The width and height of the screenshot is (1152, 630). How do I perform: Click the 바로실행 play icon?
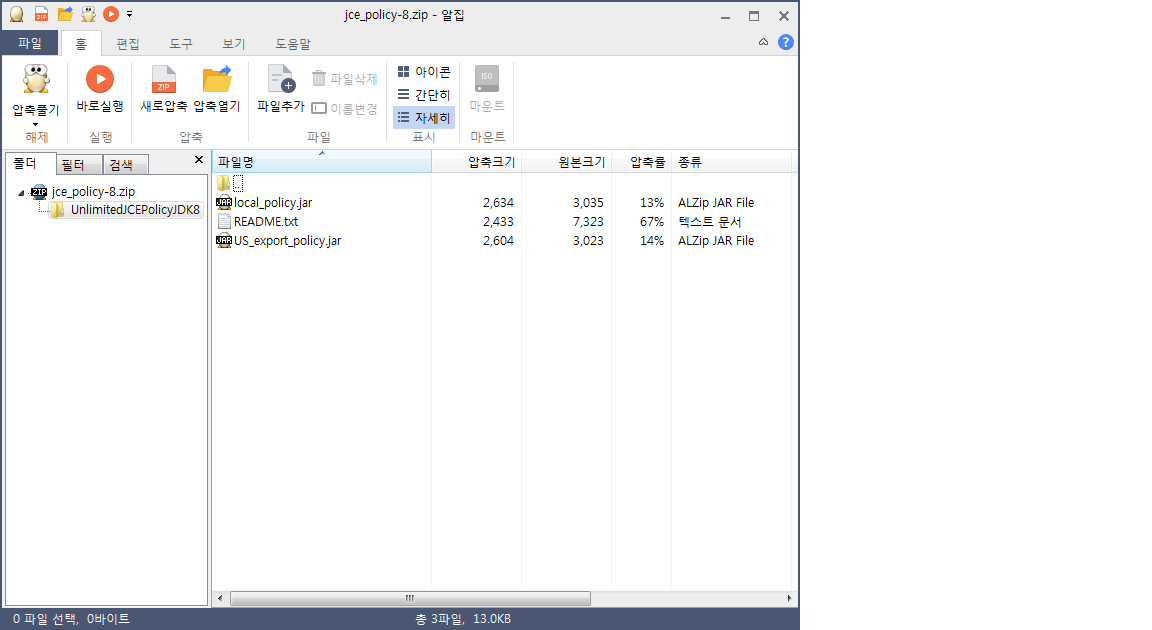coord(100,79)
